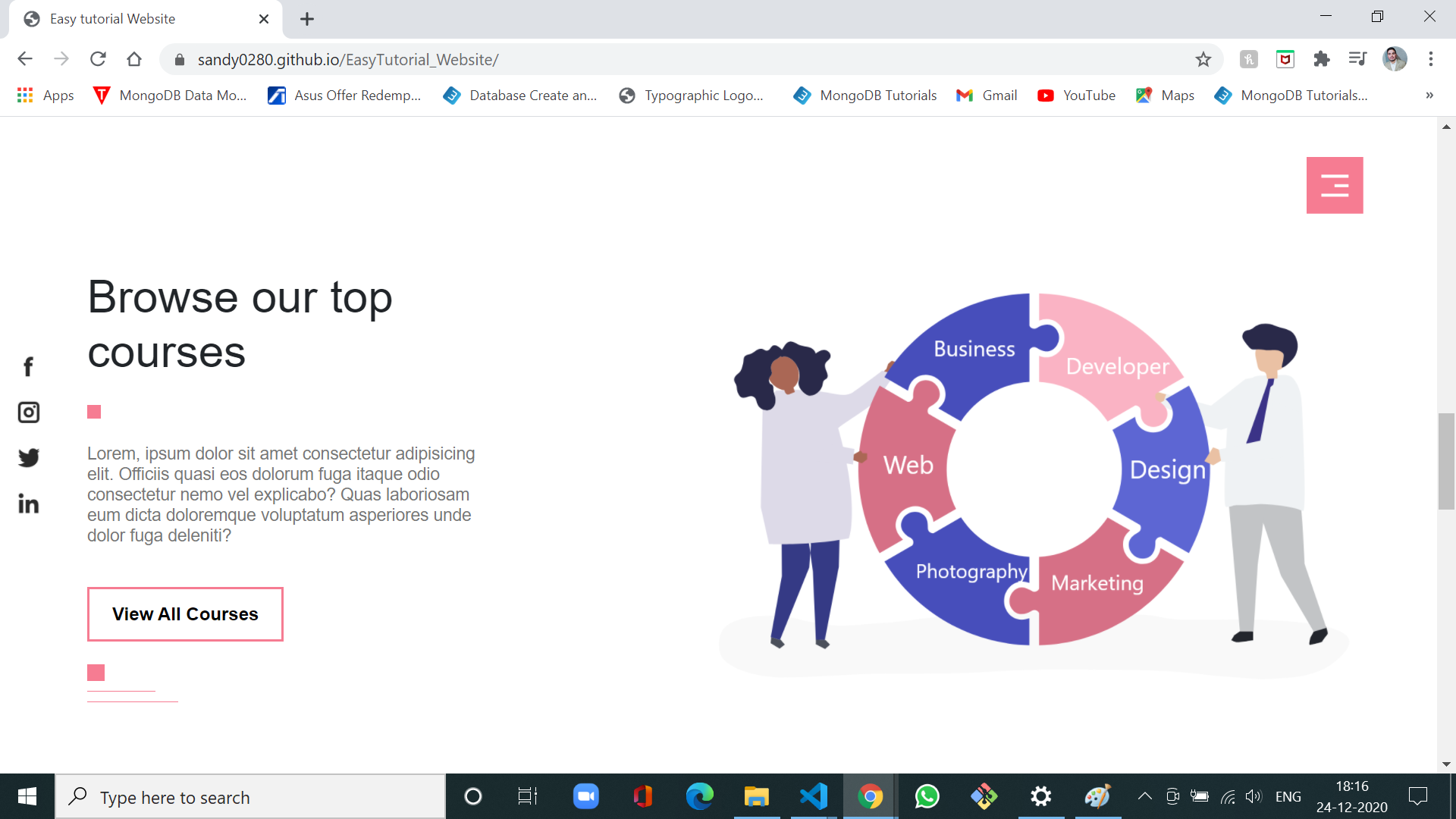Open a new browser tab
The image size is (1456, 819).
(306, 19)
